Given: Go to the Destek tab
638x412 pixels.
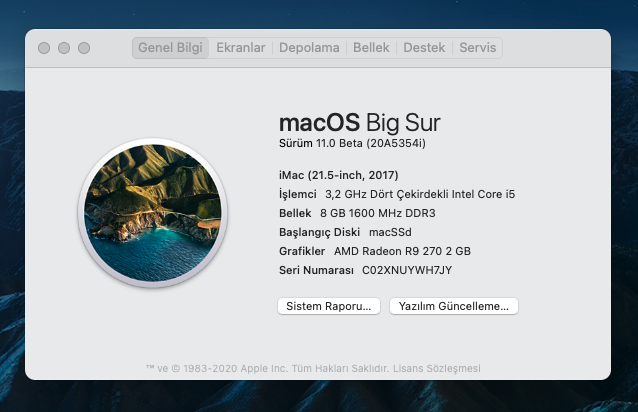Looking at the screenshot, I should (x=424, y=48).
